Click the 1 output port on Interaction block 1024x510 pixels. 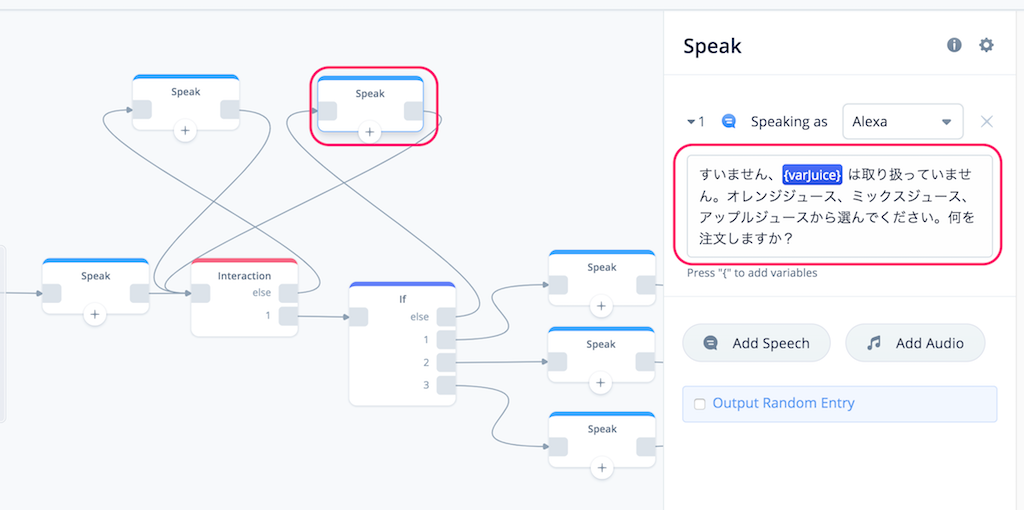(289, 316)
